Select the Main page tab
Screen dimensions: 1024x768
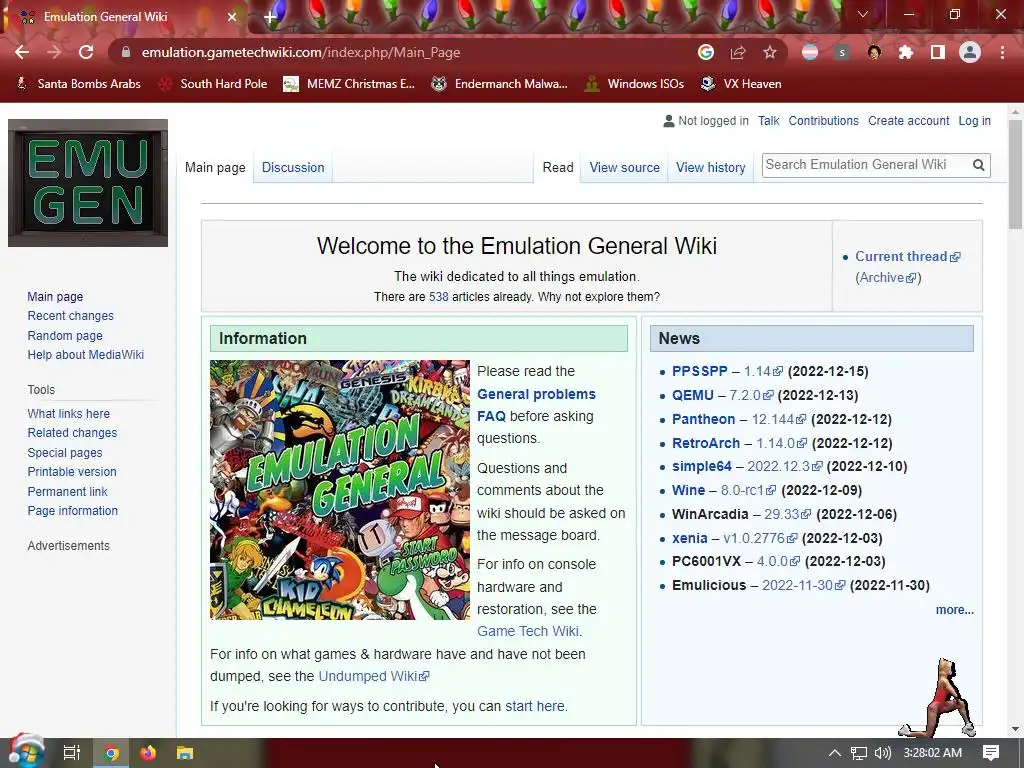click(215, 167)
